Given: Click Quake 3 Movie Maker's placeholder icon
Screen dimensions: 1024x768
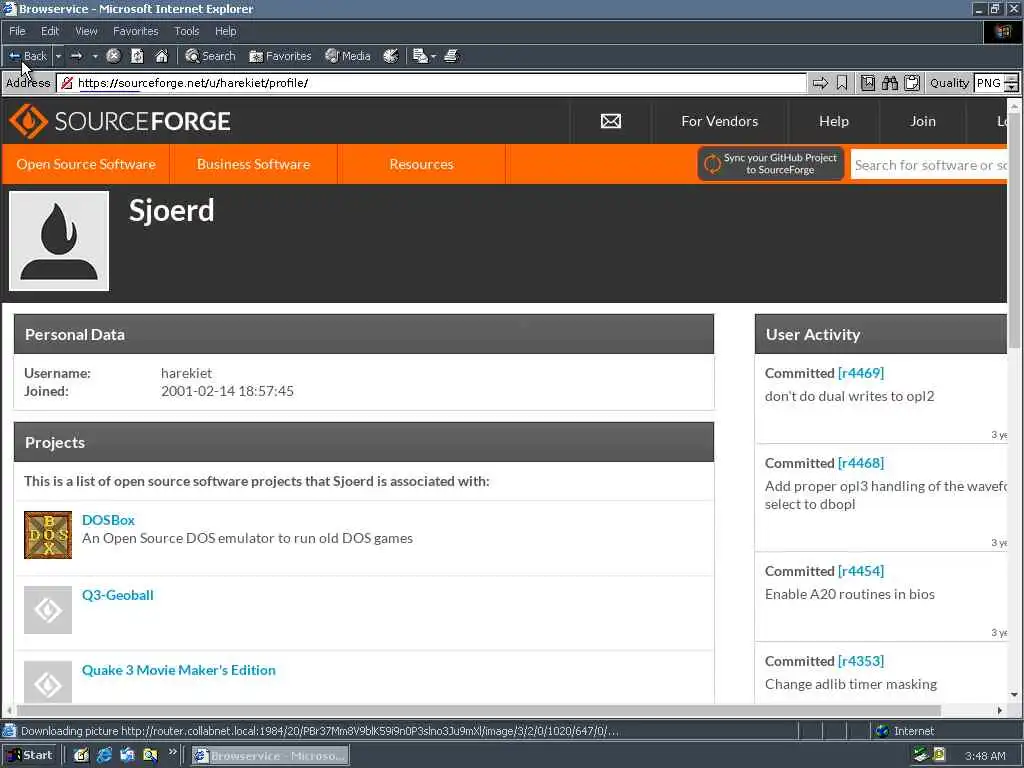Looking at the screenshot, I should [48, 682].
